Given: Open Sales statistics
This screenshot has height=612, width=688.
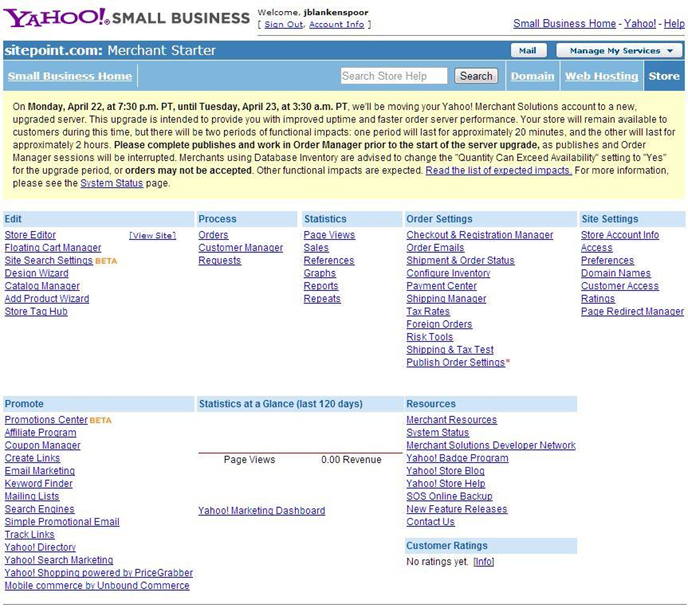Looking at the screenshot, I should coord(316,247).
